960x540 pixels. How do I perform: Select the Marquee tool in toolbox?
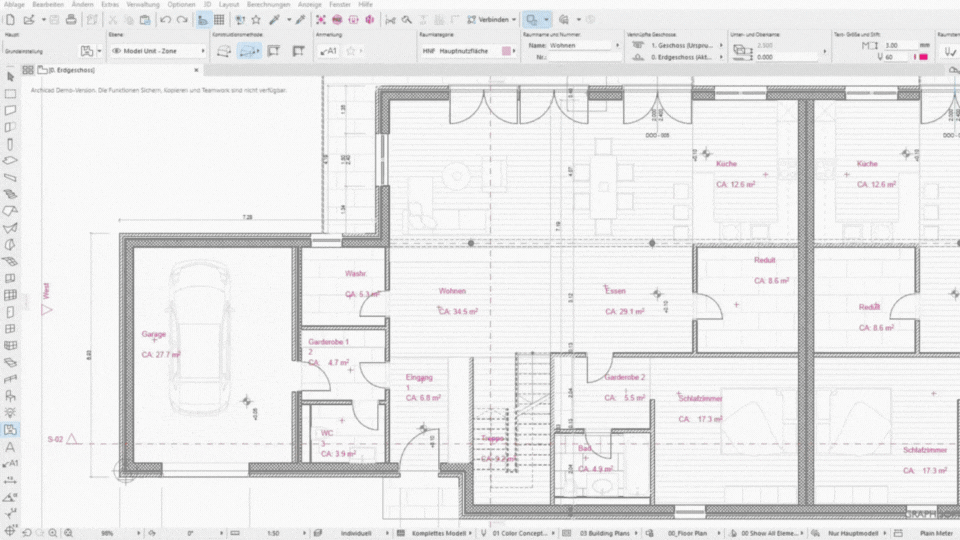coord(10,94)
